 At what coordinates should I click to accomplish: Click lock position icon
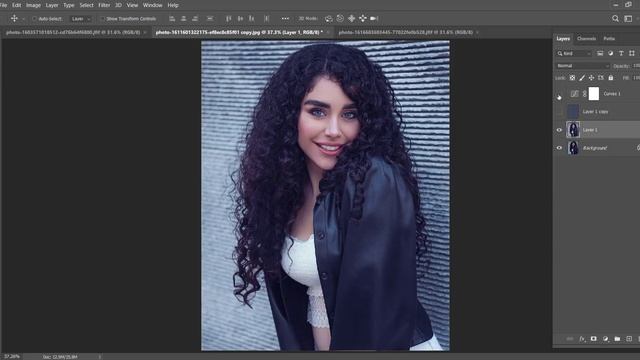tap(591, 78)
